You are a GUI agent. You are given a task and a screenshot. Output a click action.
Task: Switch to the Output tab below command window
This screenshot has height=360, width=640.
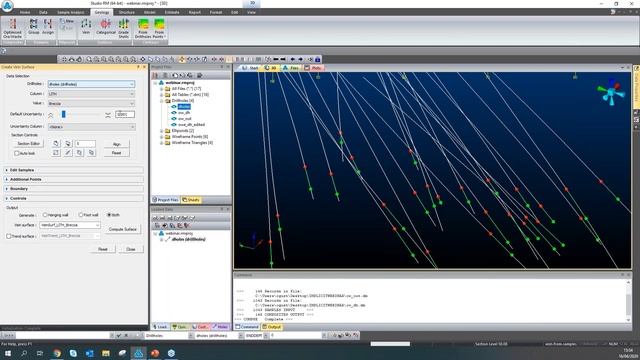pos(272,327)
